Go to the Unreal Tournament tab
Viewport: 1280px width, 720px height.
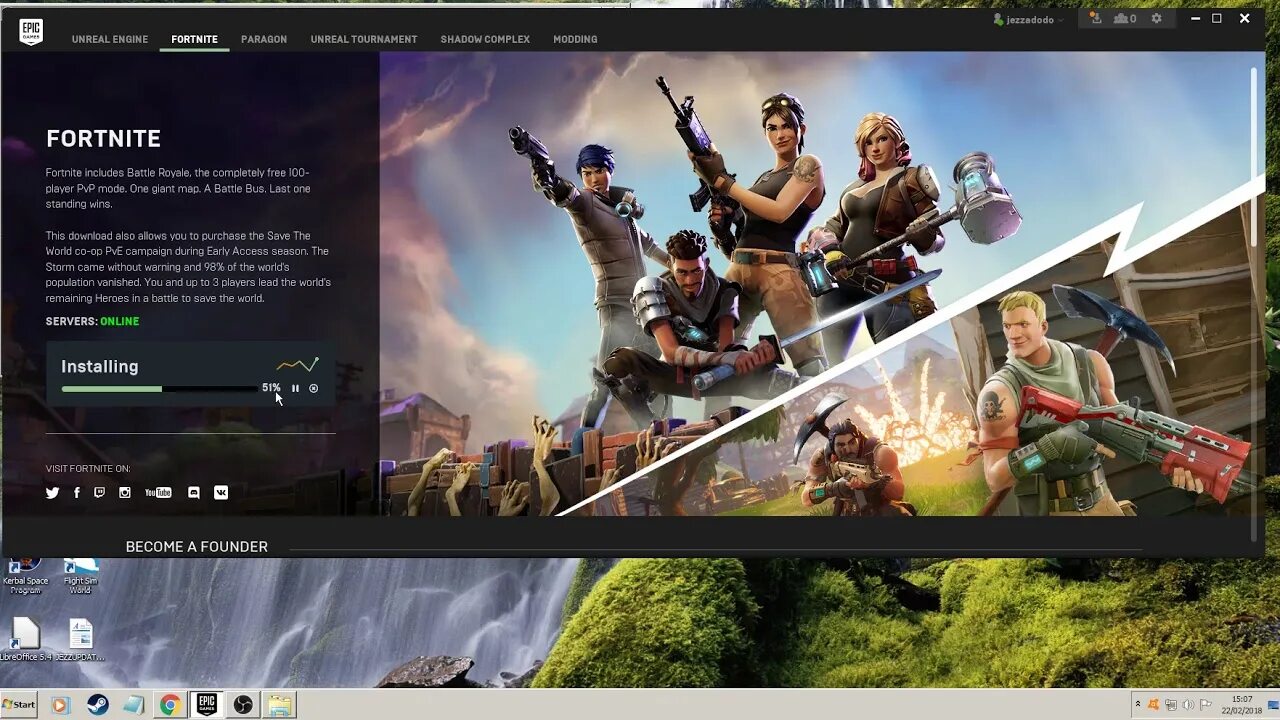tap(364, 39)
